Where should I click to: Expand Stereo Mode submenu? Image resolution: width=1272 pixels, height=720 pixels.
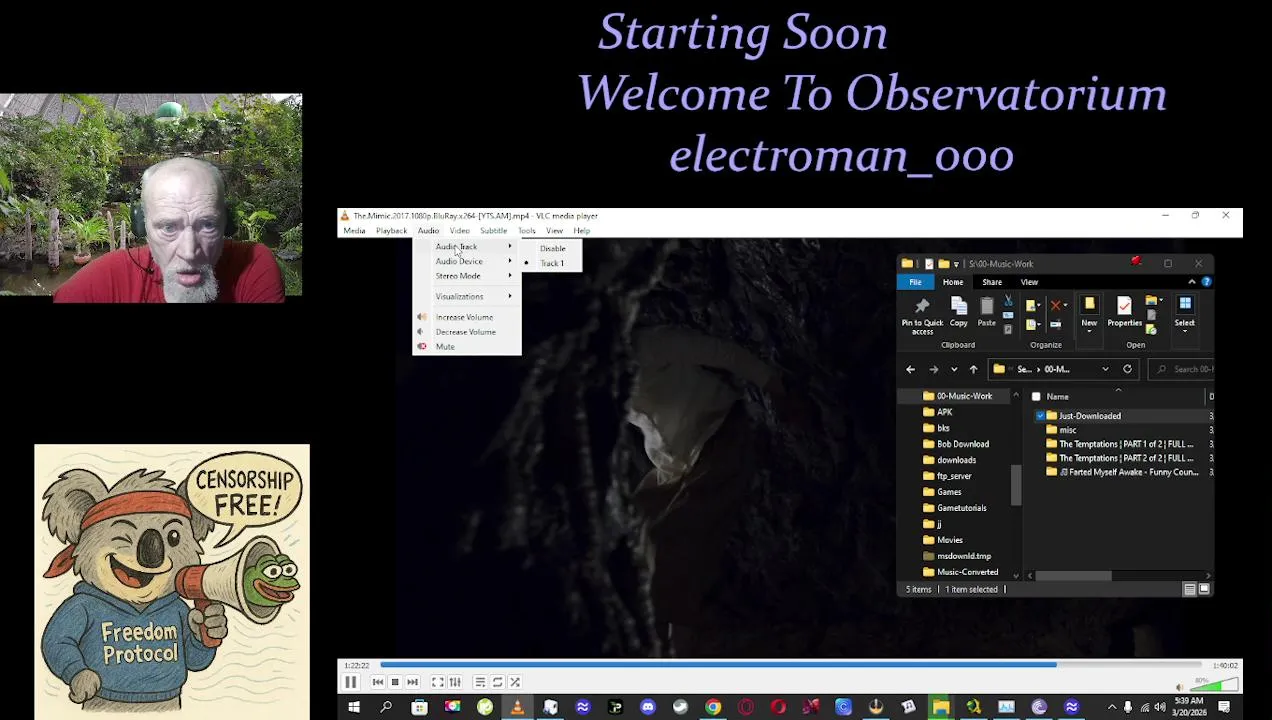(x=467, y=276)
